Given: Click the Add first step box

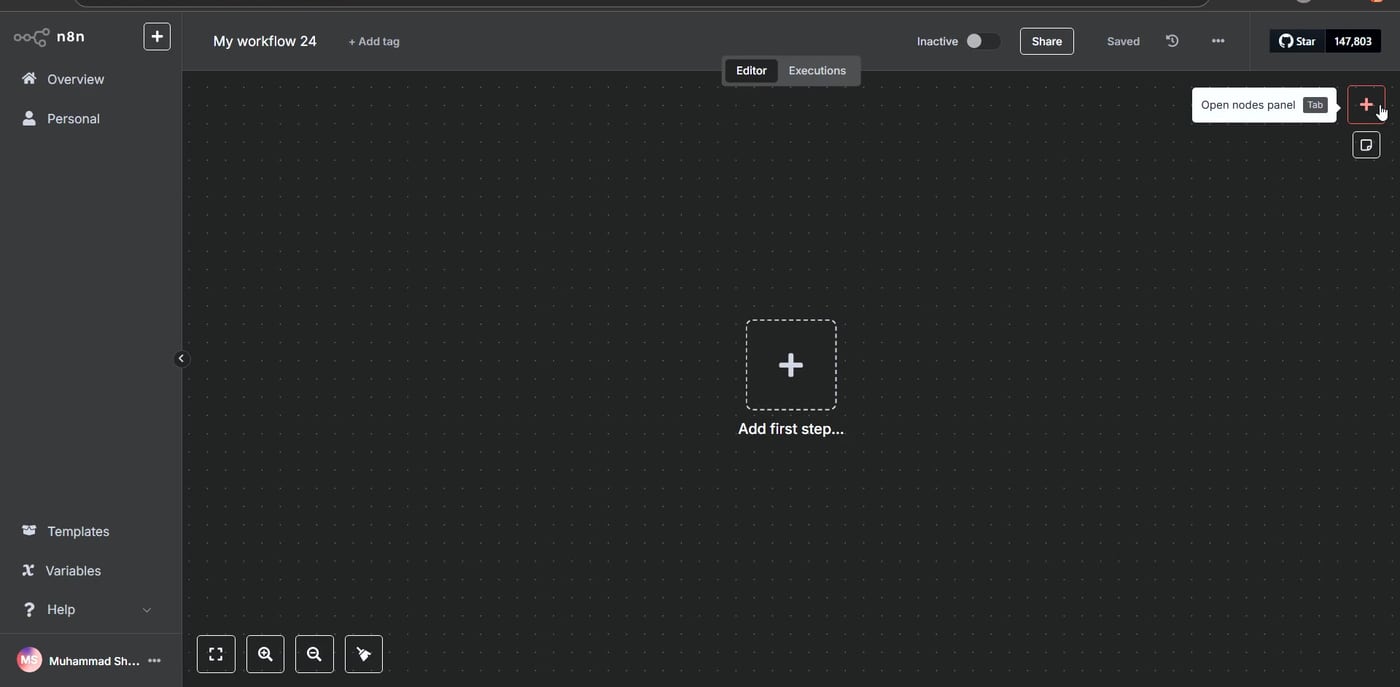Looking at the screenshot, I should (x=791, y=365).
